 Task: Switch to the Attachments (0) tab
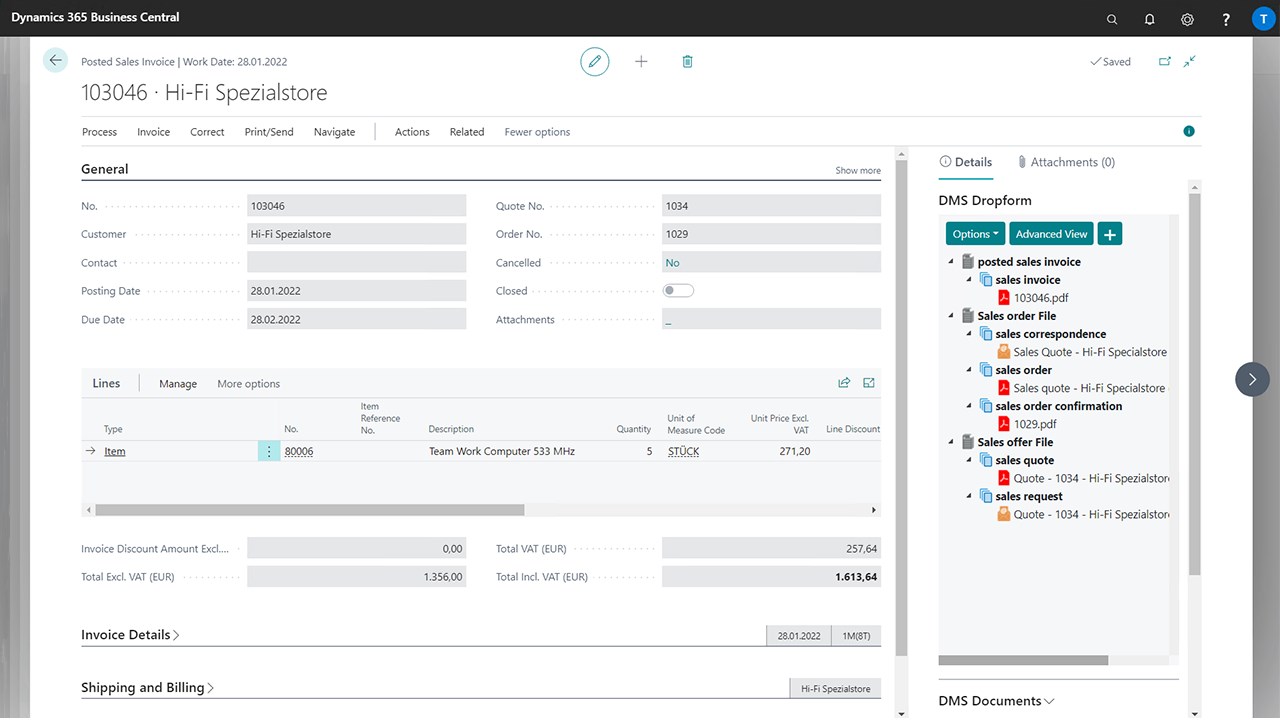click(x=1066, y=162)
